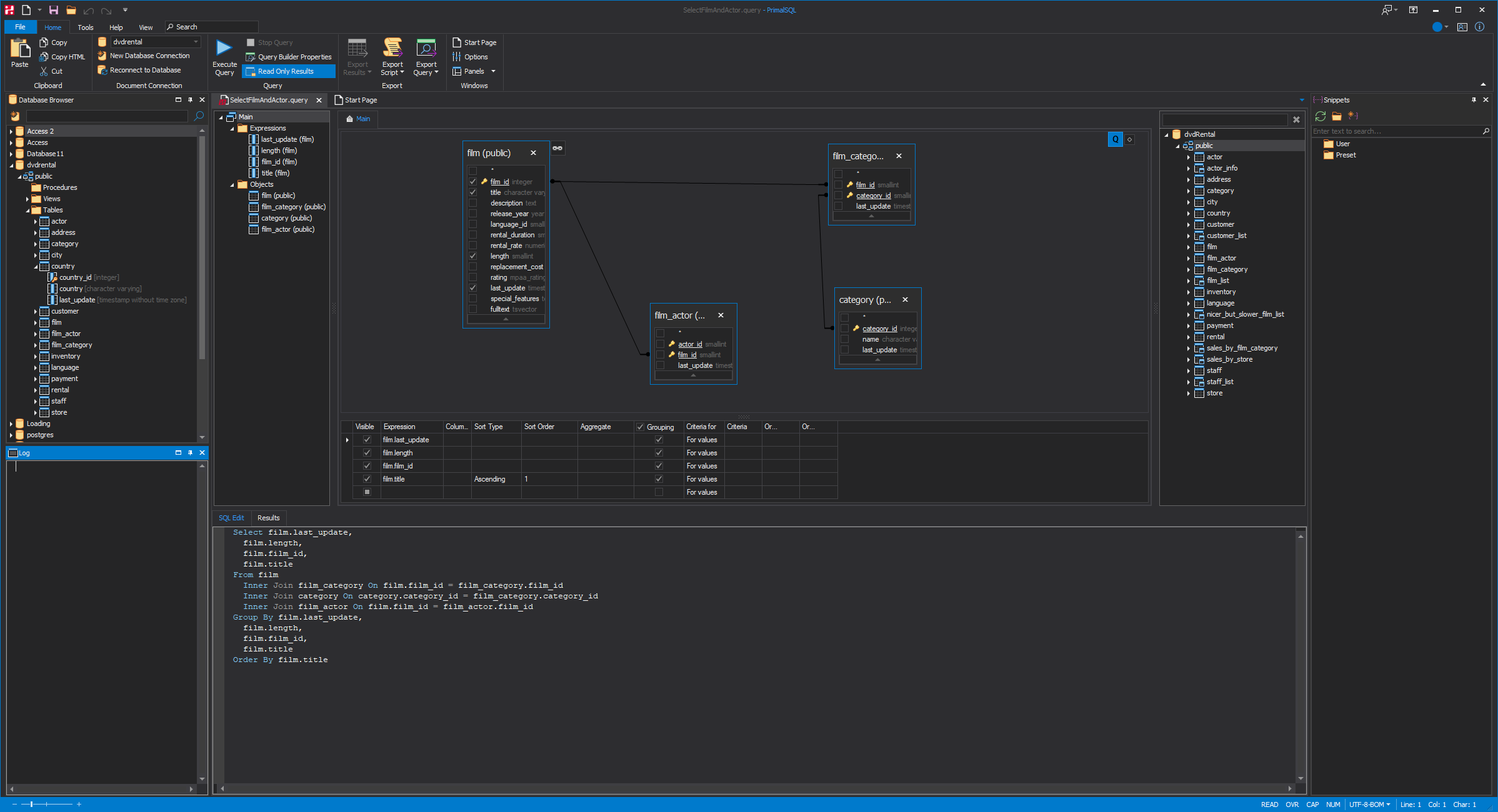Check the release_year field checkbox
The height and width of the screenshot is (812, 1498).
pyautogui.click(x=473, y=214)
